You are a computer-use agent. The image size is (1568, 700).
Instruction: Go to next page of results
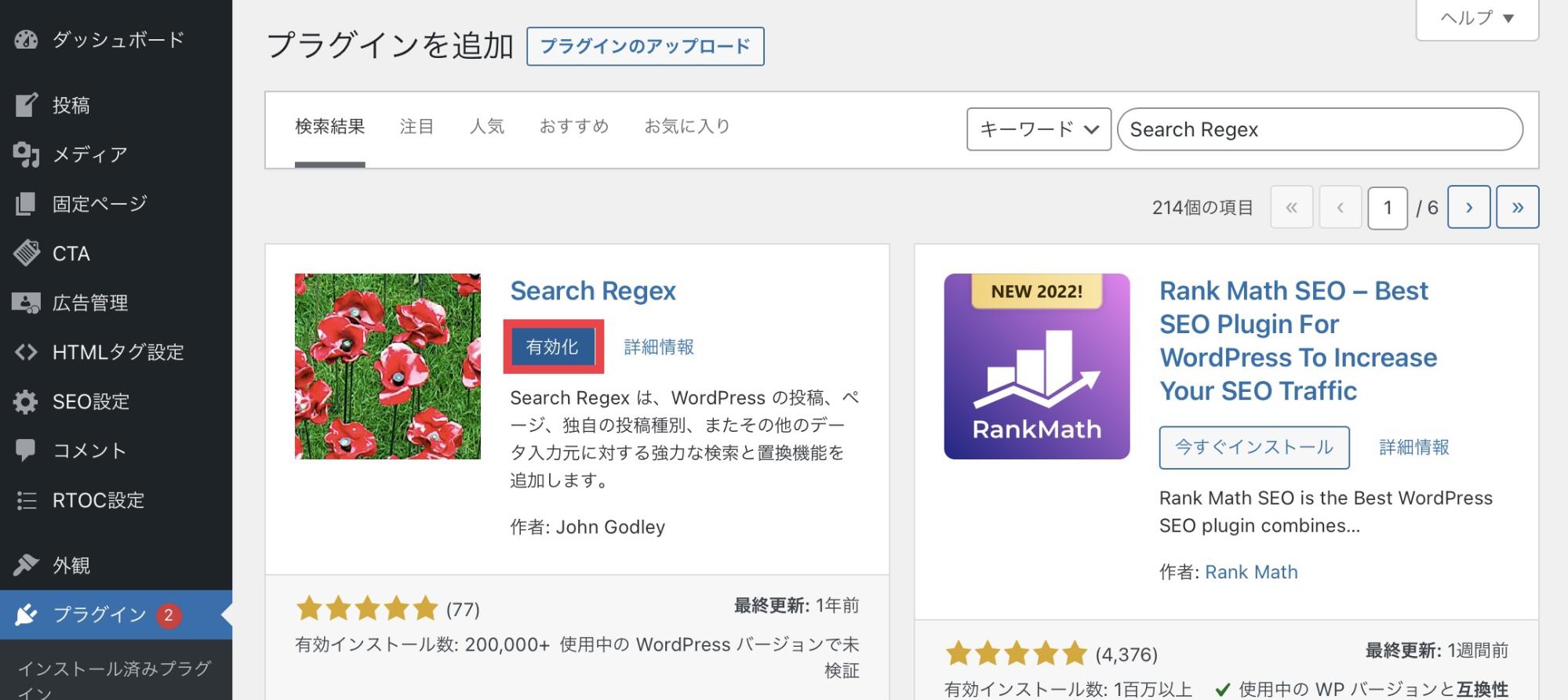click(1468, 208)
